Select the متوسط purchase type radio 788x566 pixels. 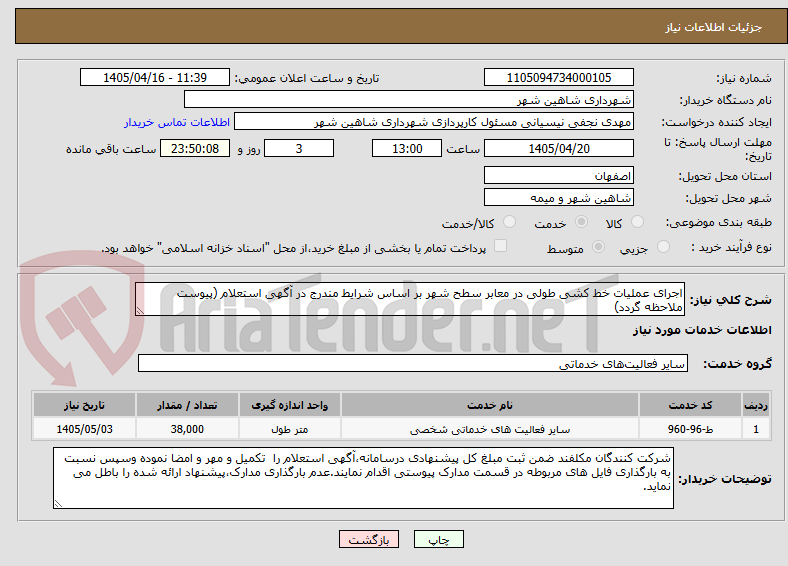coord(598,247)
